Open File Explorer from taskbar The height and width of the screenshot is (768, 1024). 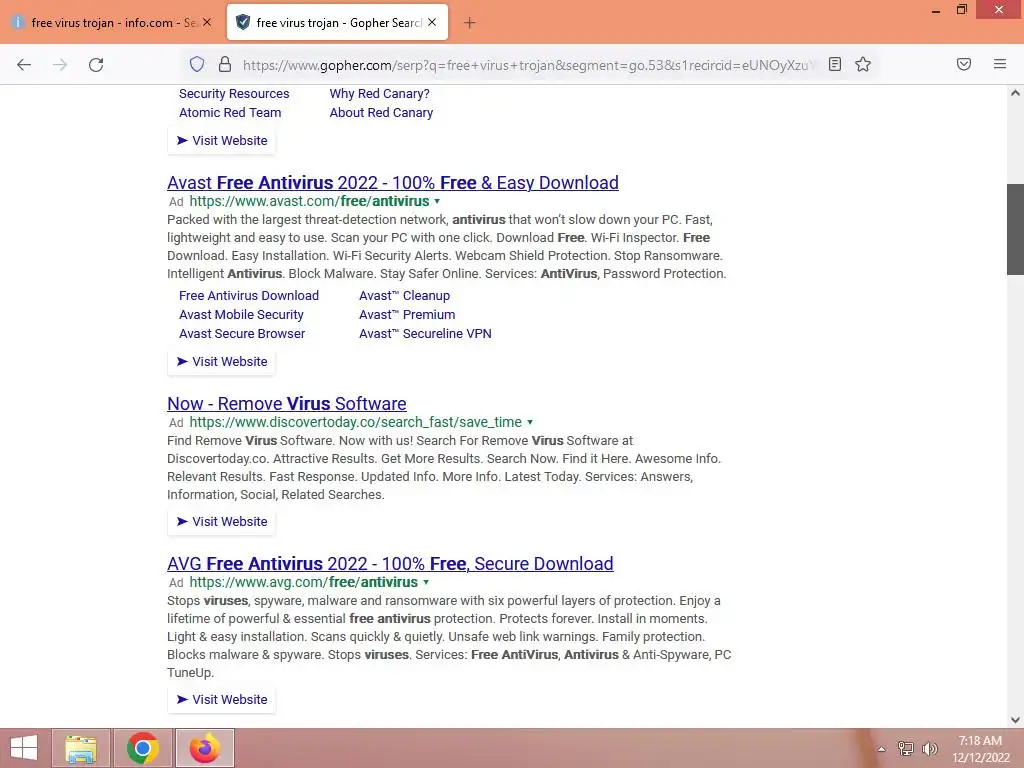tap(81, 748)
